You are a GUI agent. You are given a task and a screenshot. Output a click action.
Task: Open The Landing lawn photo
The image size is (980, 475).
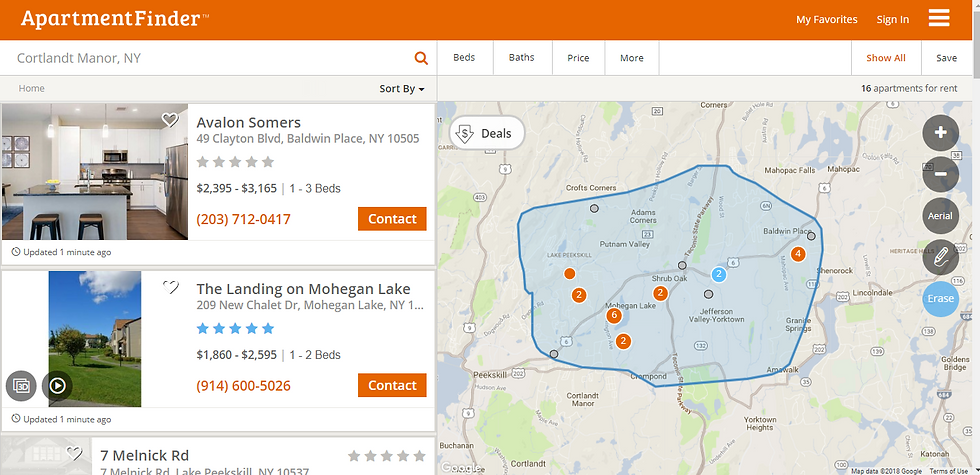tap(95, 339)
